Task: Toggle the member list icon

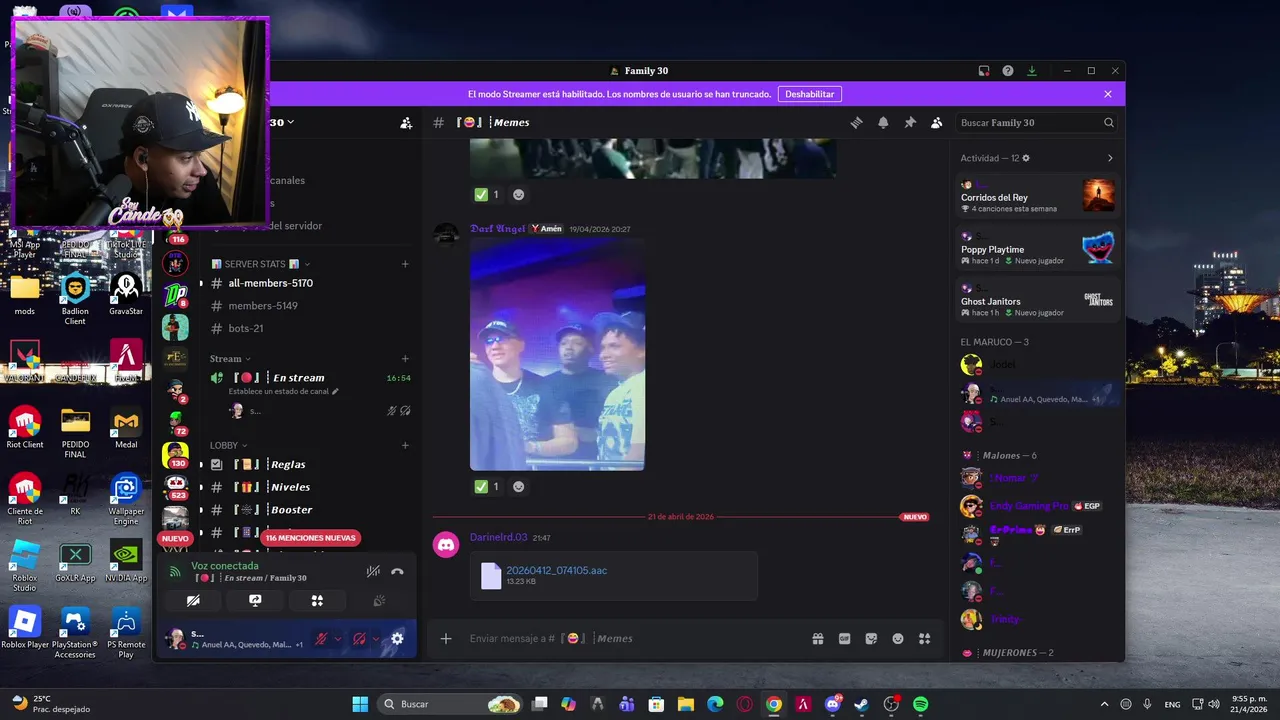Action: tap(936, 123)
